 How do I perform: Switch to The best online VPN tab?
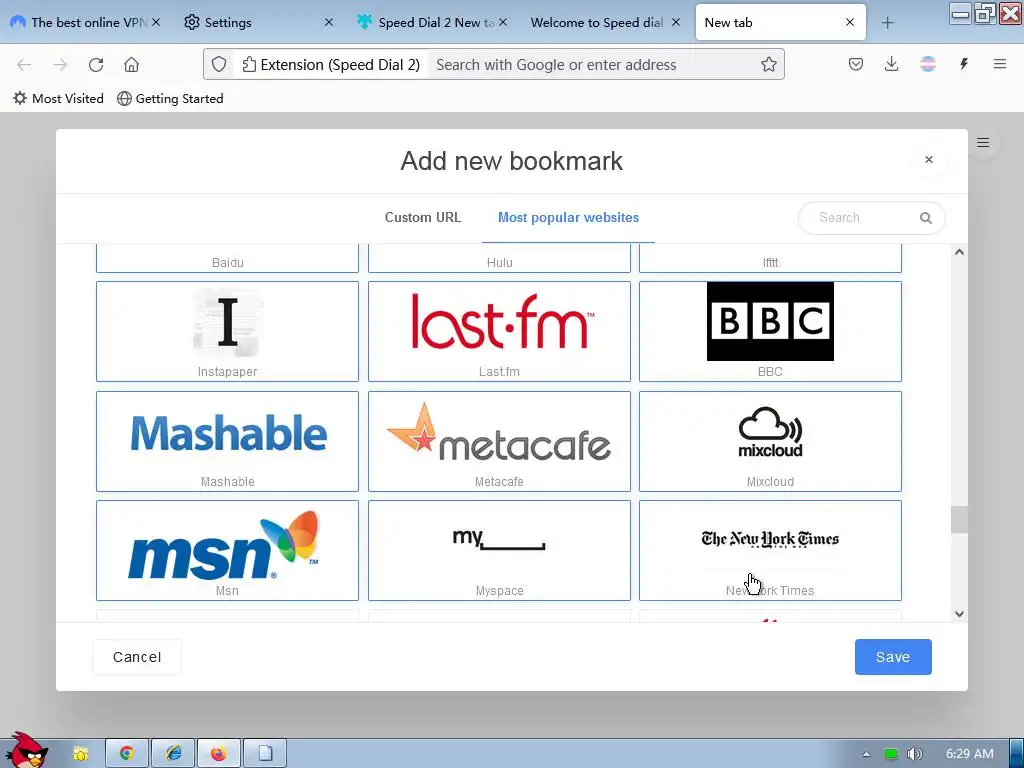pos(85,22)
